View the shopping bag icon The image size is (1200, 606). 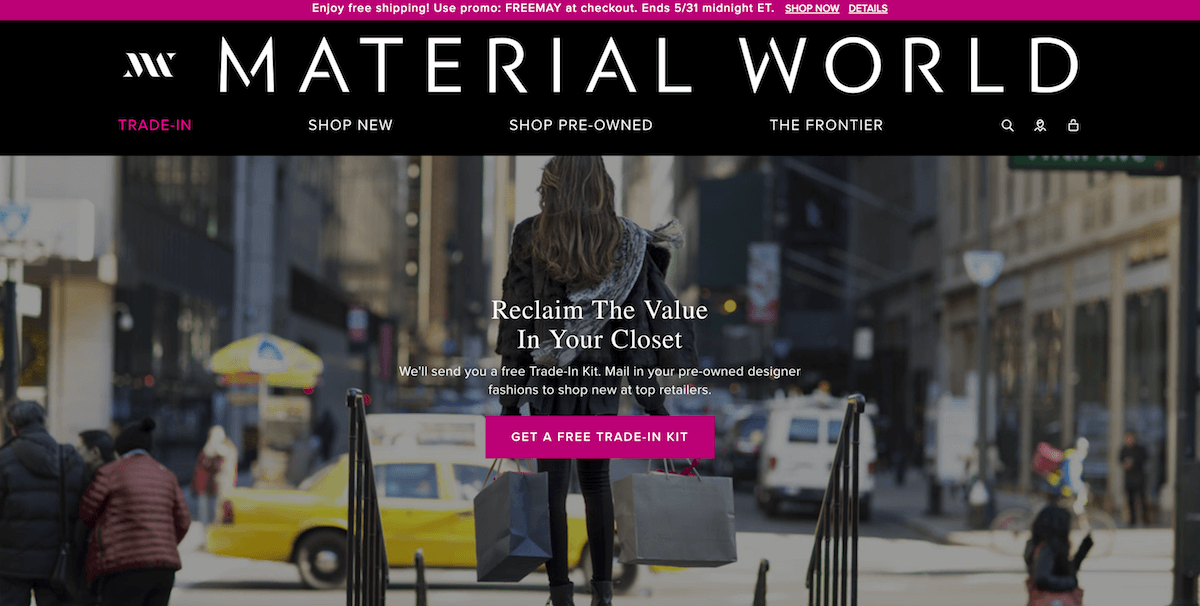(1073, 126)
